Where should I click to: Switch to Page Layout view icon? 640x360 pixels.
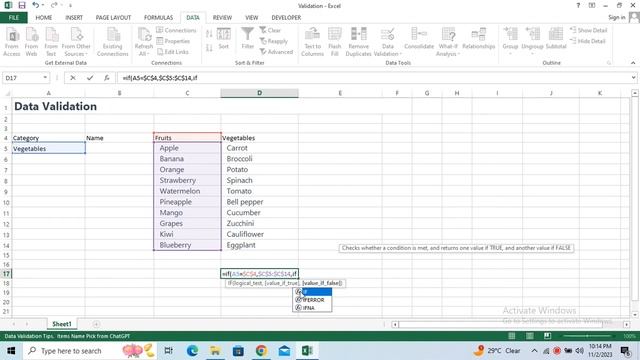coord(529,336)
